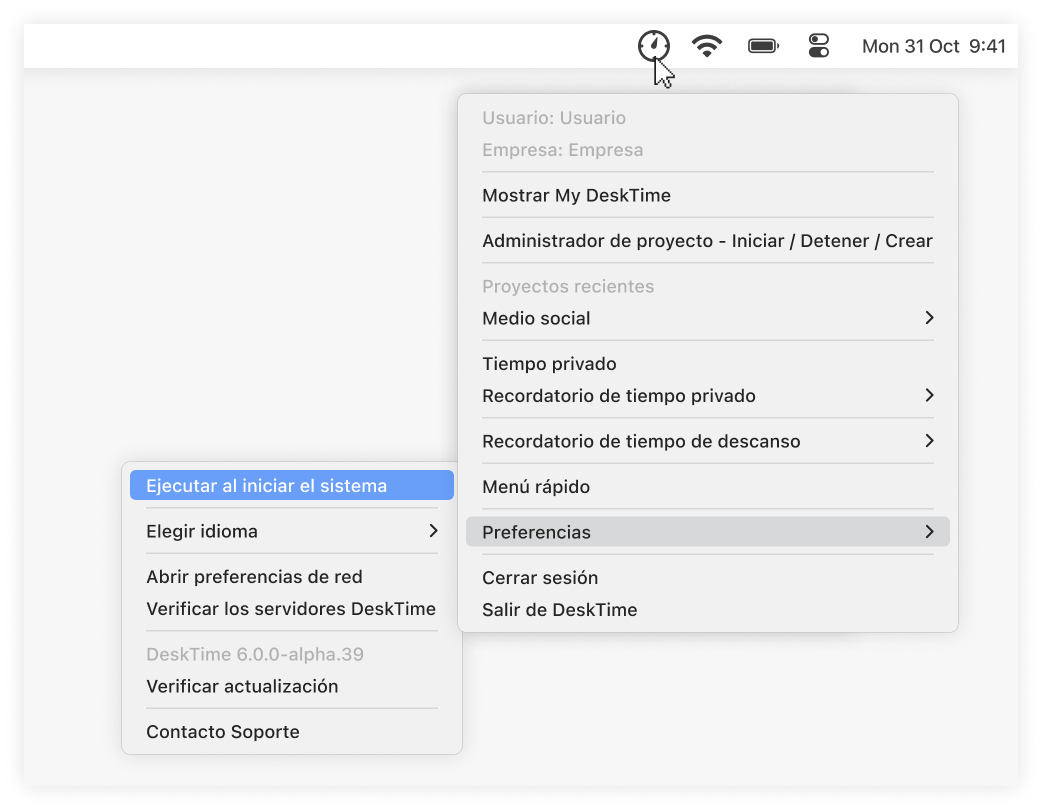Select Menú rápido
1042x810 pixels.
[x=708, y=487]
